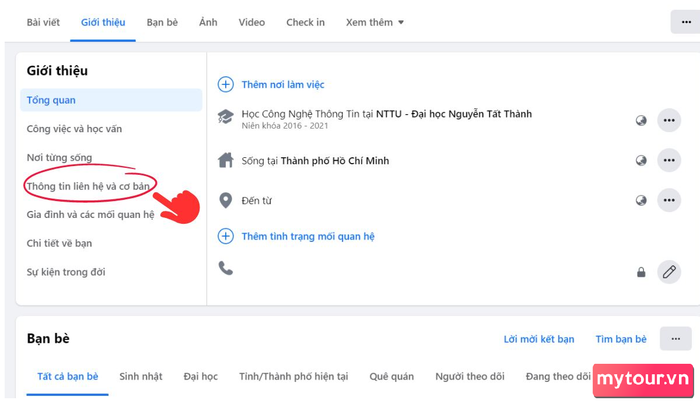Click Thêm tình trạng mối quan hệ link
700x405 pixels.
pyautogui.click(x=308, y=236)
